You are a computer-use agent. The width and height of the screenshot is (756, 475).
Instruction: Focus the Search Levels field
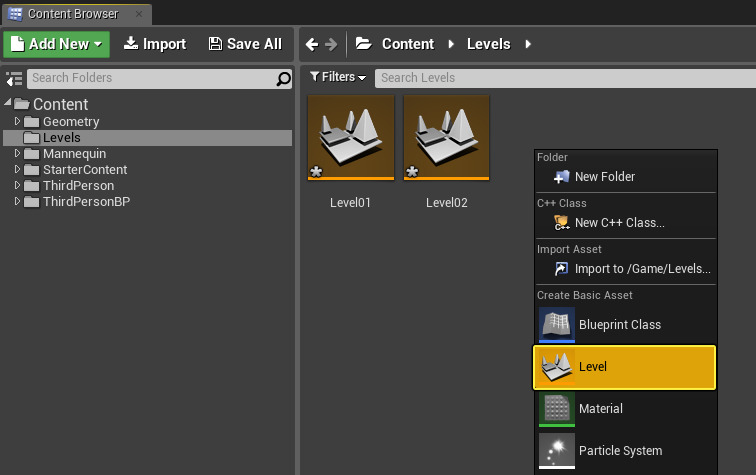(x=565, y=78)
